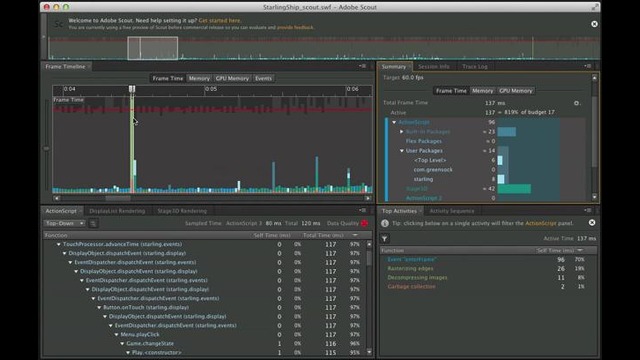Click the Flex Packages entry in Summary

[424, 141]
